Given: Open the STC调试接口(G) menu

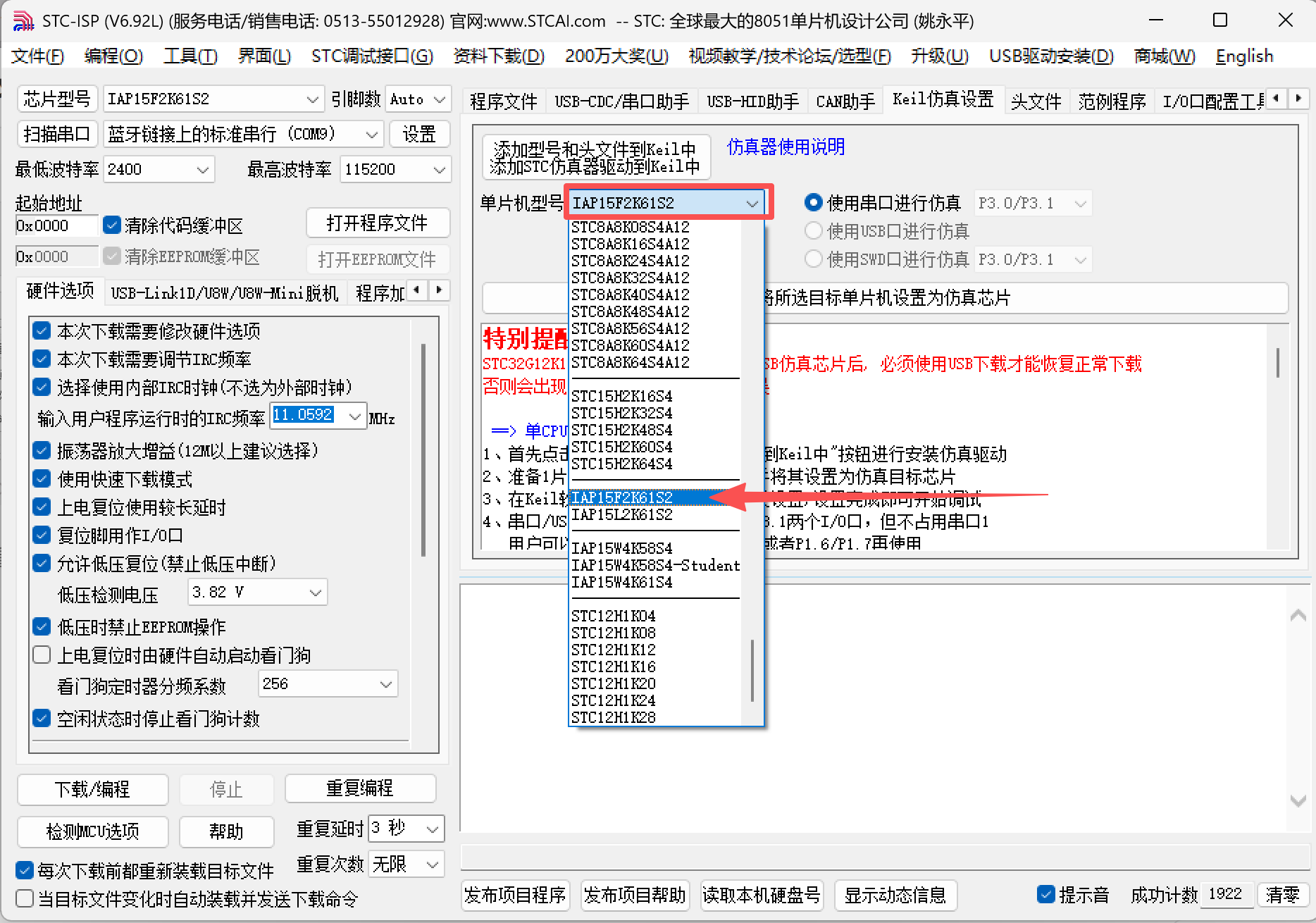Looking at the screenshot, I should click(x=372, y=56).
